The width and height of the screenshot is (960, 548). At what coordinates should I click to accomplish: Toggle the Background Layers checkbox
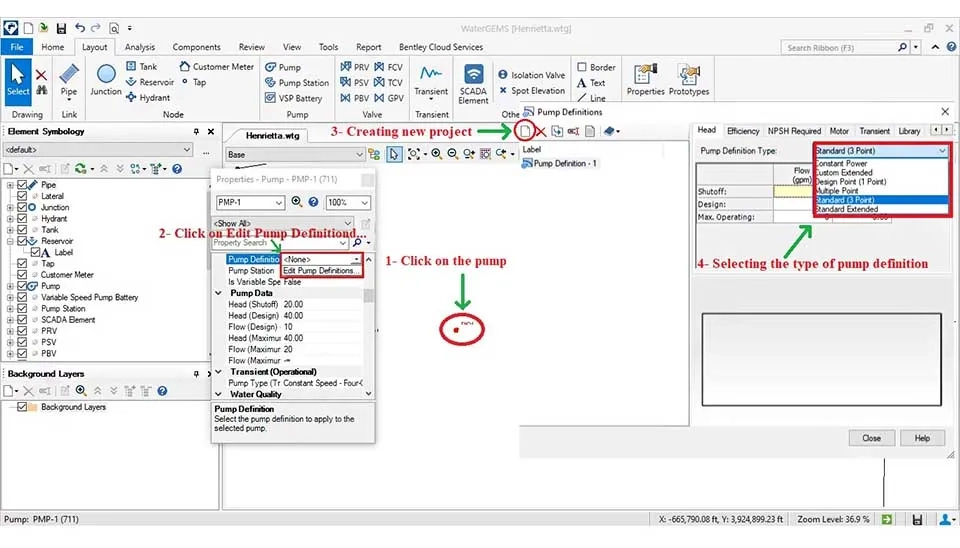[22, 407]
